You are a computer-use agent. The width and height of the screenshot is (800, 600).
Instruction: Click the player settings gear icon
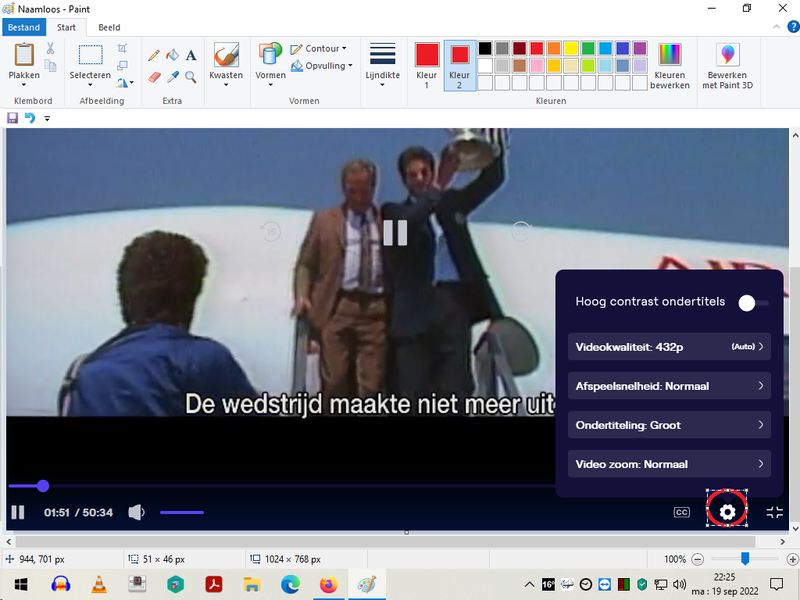coord(727,512)
